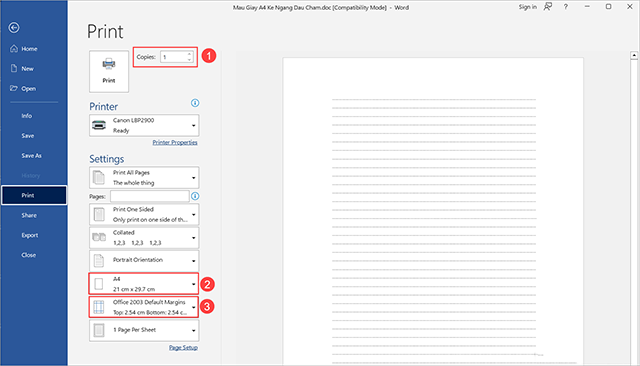Viewport: 640px width, 366px height.
Task: Open the A4 paper size dropdown
Action: click(x=193, y=284)
